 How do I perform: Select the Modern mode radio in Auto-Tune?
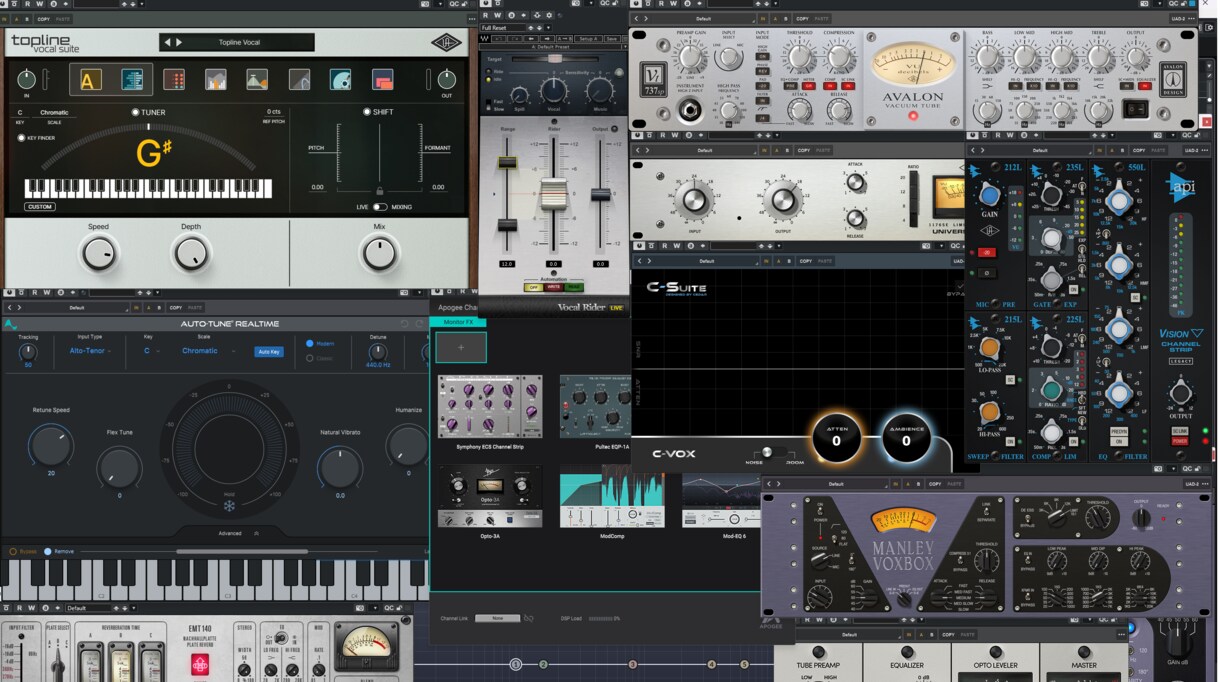(310, 343)
